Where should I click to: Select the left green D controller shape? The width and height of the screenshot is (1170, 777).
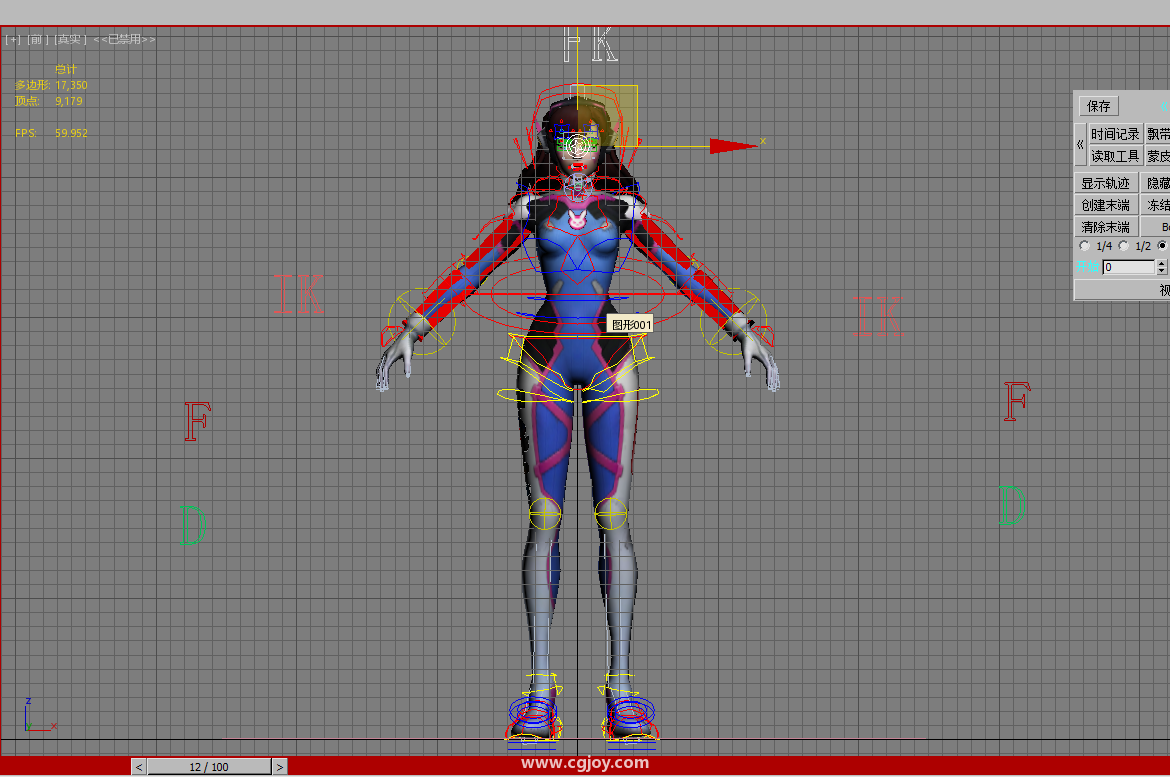point(192,525)
